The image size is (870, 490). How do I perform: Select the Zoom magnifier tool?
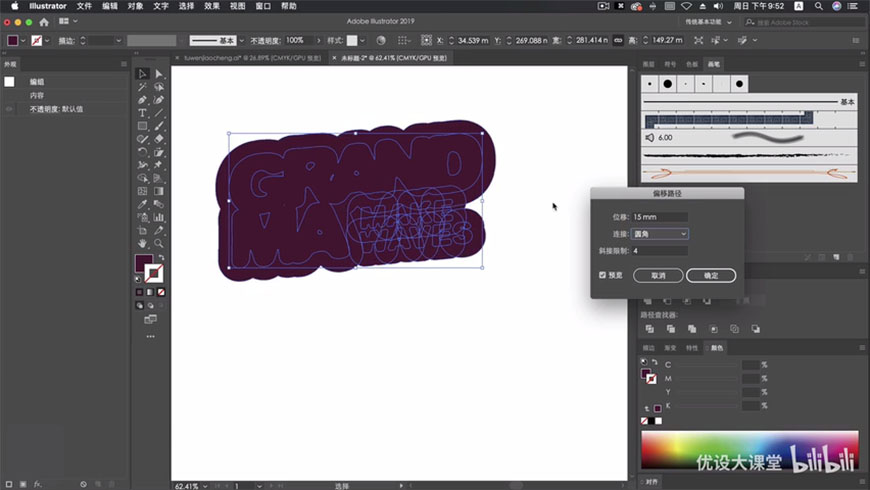[x=159, y=243]
